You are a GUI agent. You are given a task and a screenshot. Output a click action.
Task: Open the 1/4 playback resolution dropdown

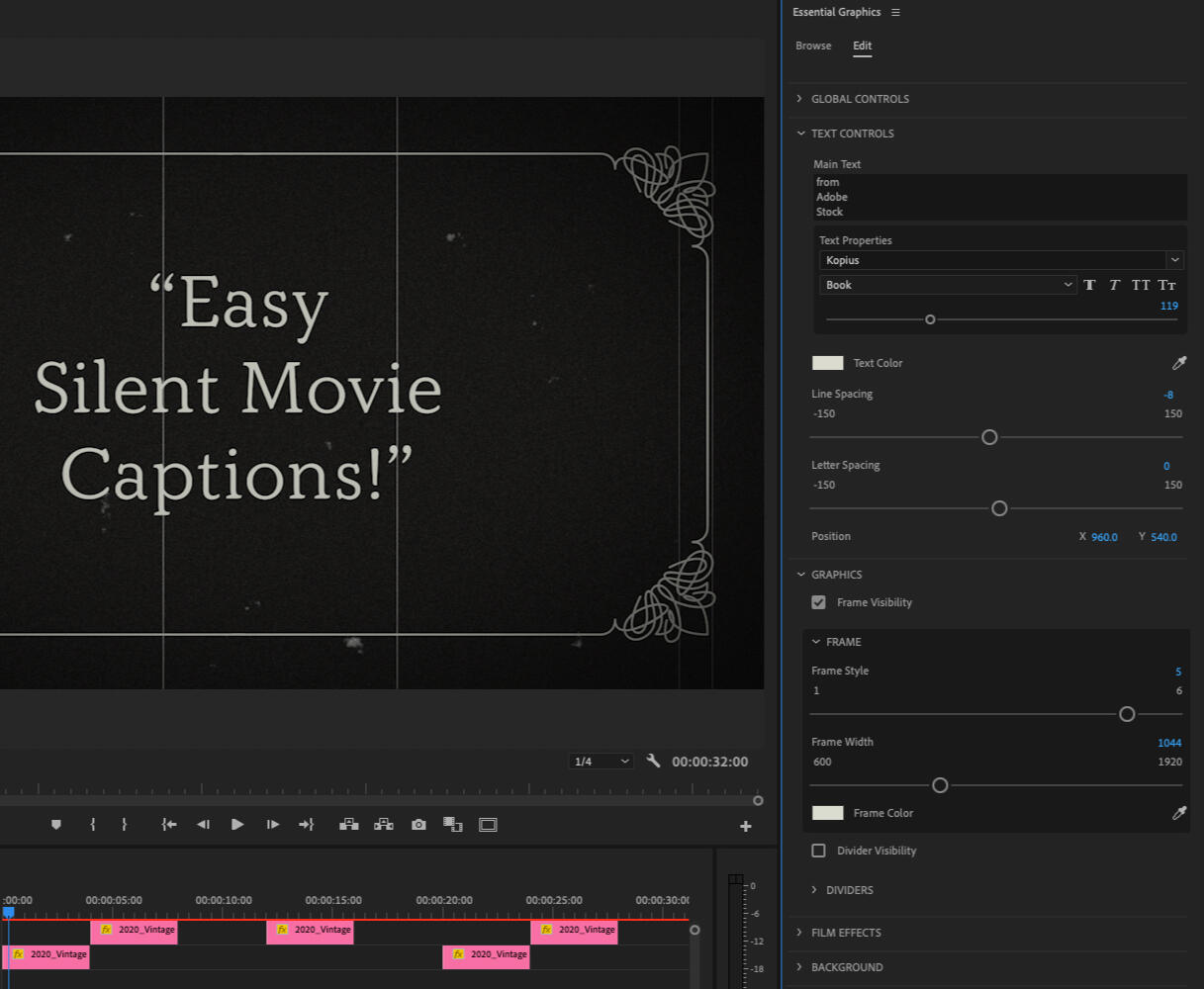602,762
